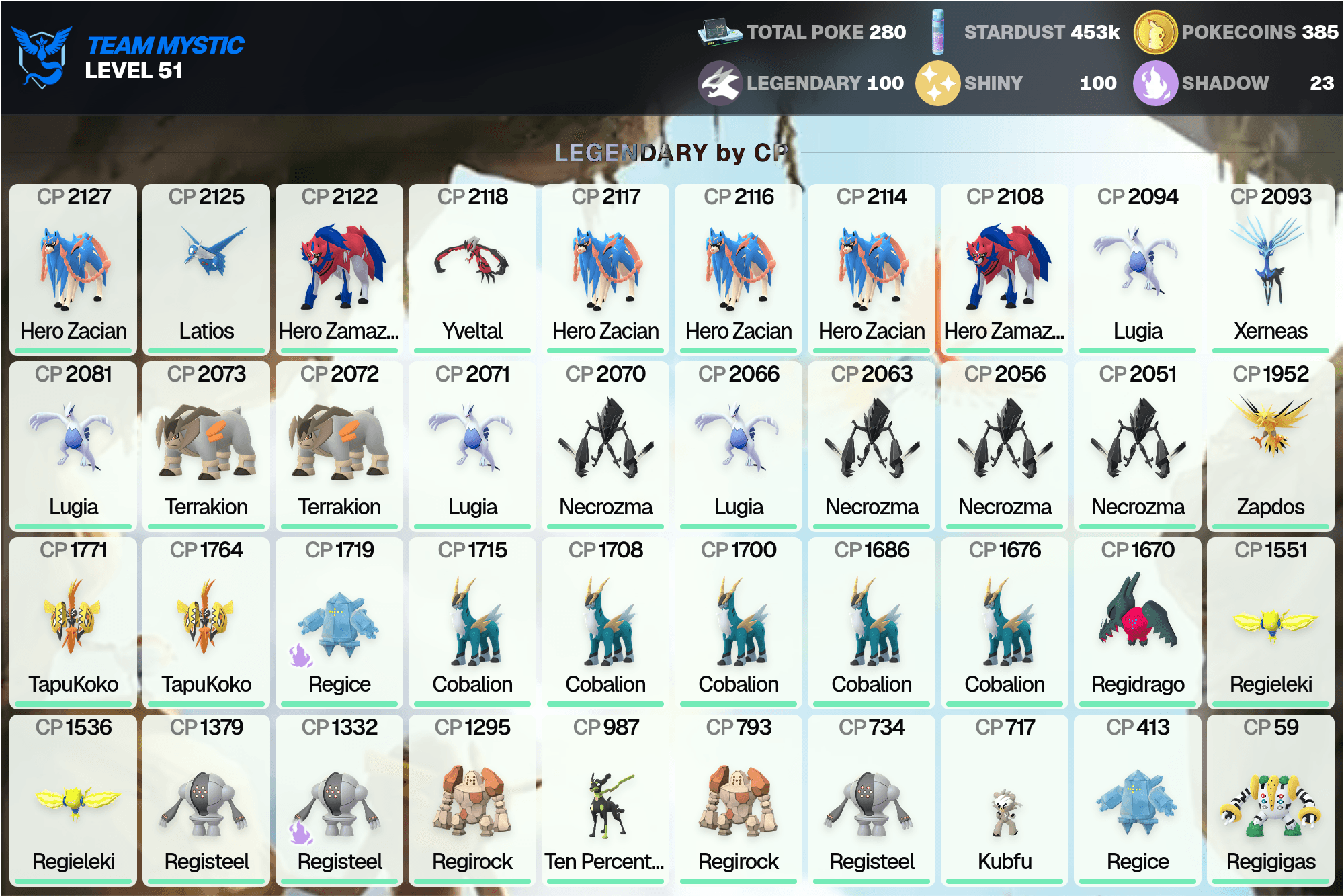The width and height of the screenshot is (1344, 896).
Task: Click the Stardust bottle icon
Action: 938,32
